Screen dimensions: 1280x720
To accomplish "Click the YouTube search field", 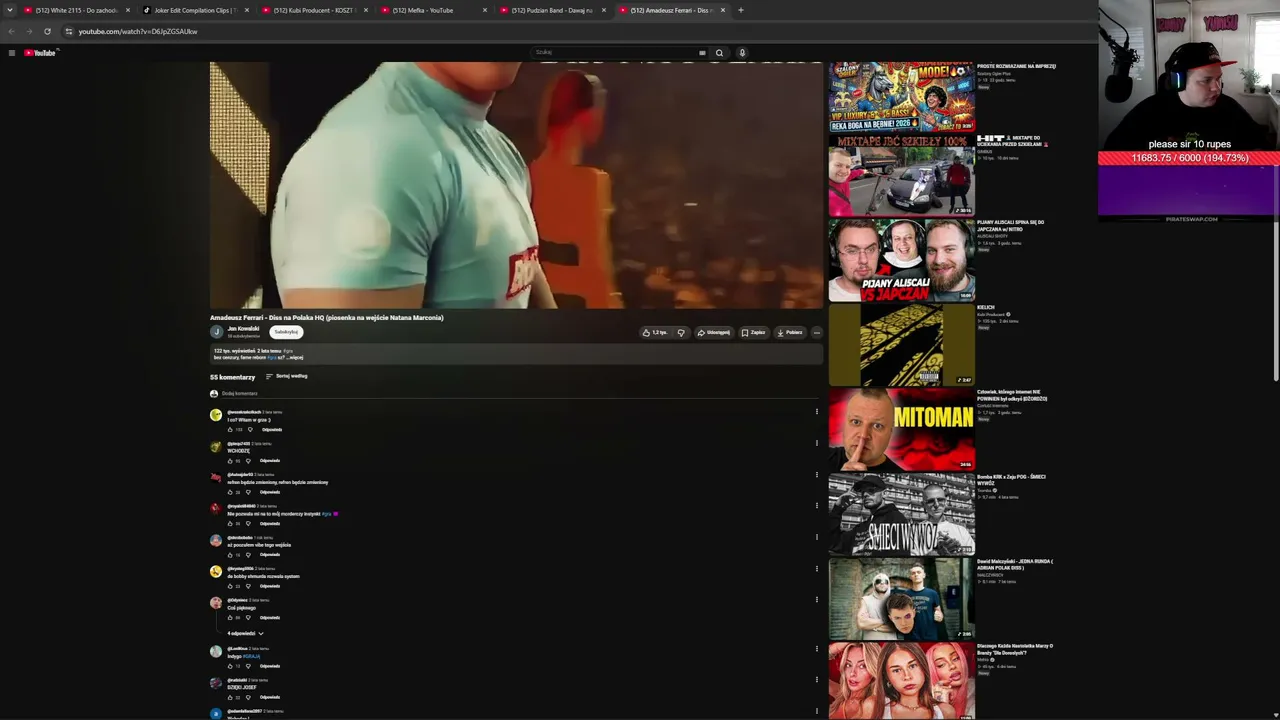I will tap(615, 53).
